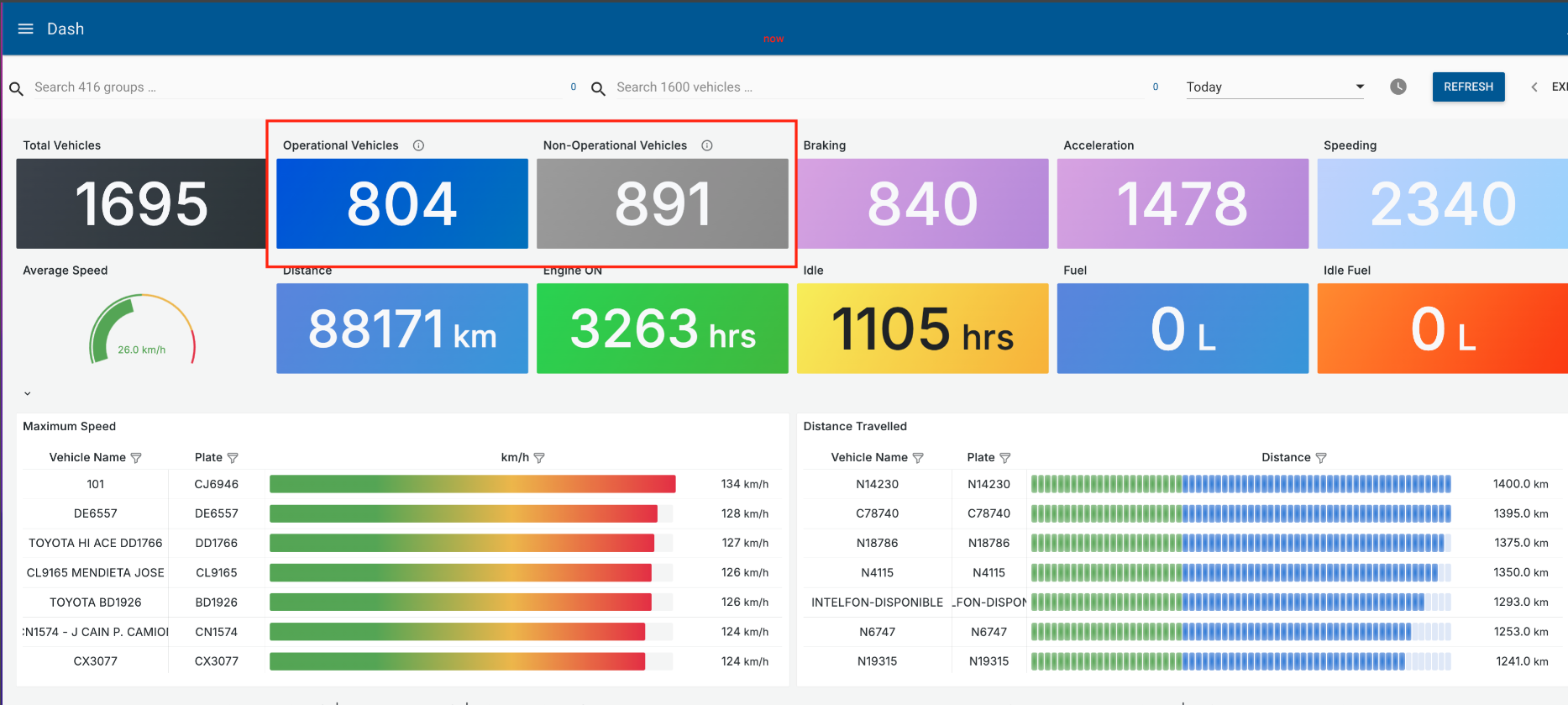Filter the Distance column in Distance Travelled
This screenshot has height=705, width=1568.
tap(1321, 458)
